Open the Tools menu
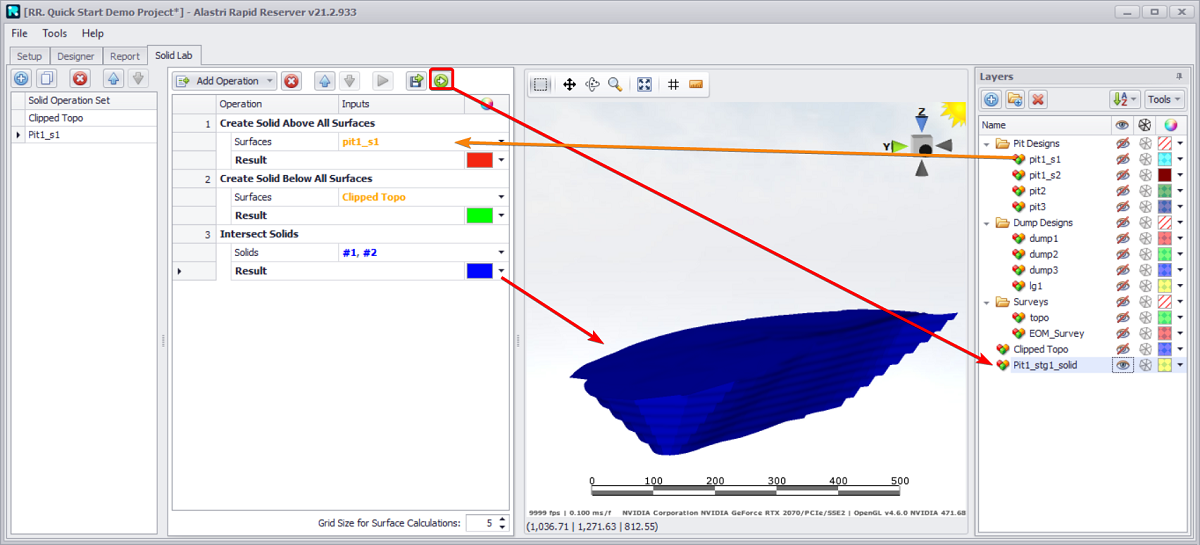The image size is (1200, 545). tap(55, 33)
